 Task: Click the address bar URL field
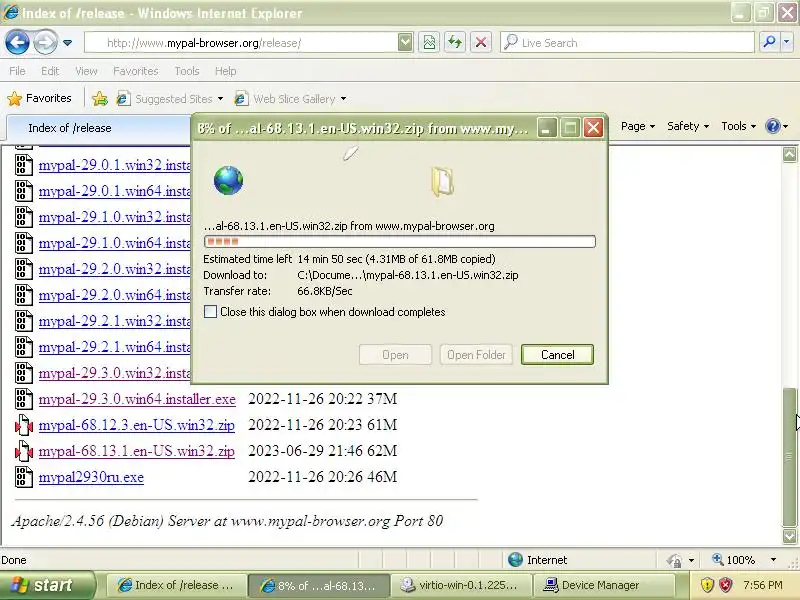[x=241, y=43]
